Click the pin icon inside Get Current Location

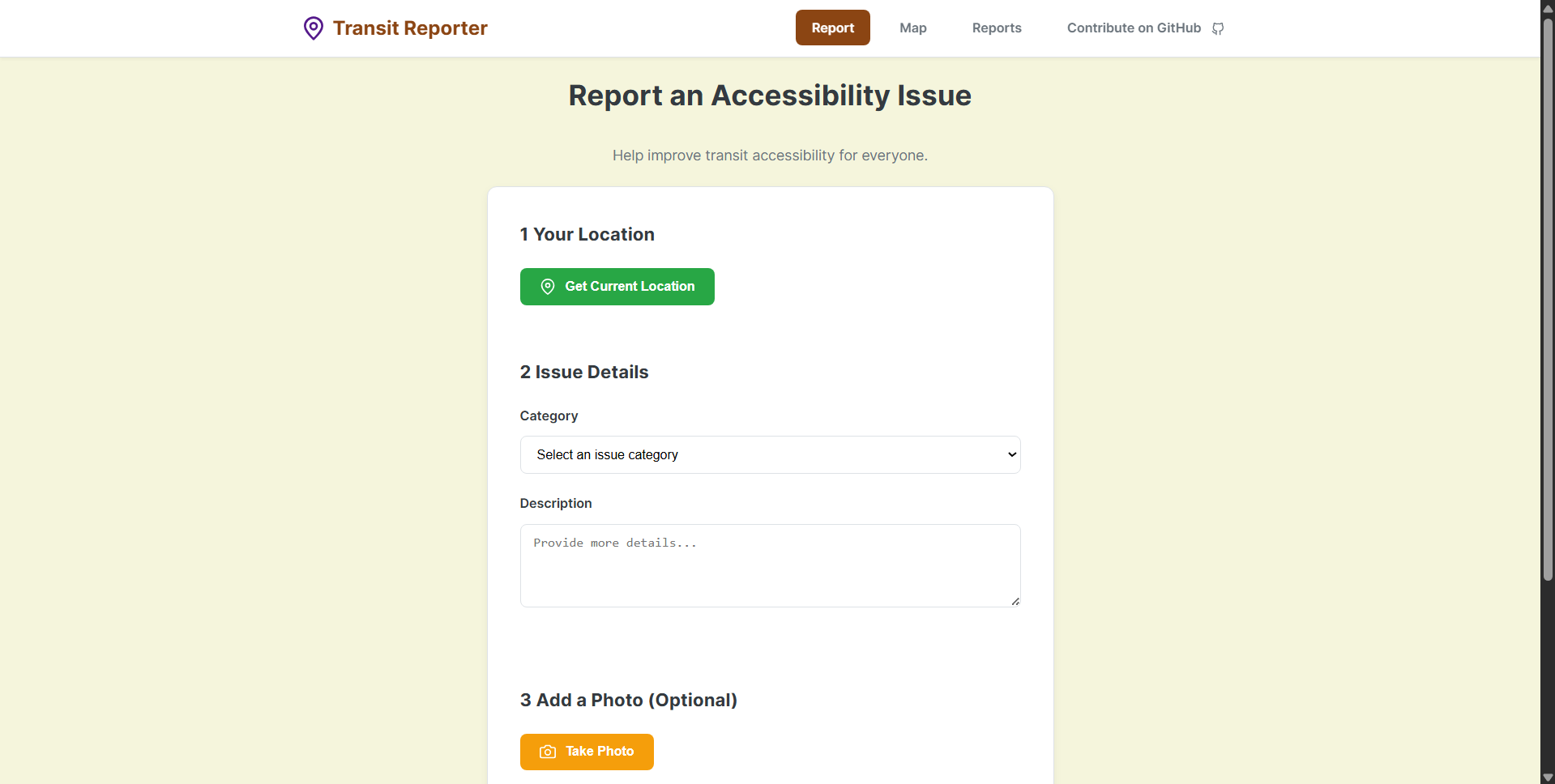tap(548, 287)
